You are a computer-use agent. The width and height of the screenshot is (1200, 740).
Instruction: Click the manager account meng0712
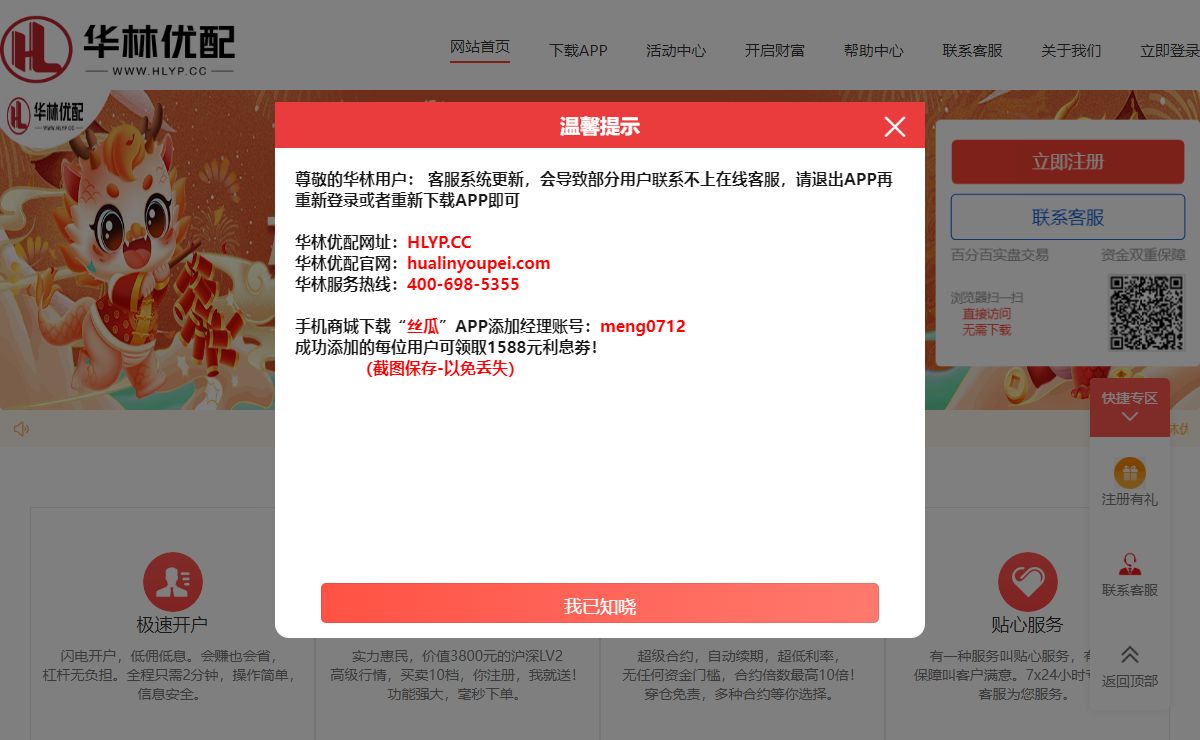coord(643,326)
